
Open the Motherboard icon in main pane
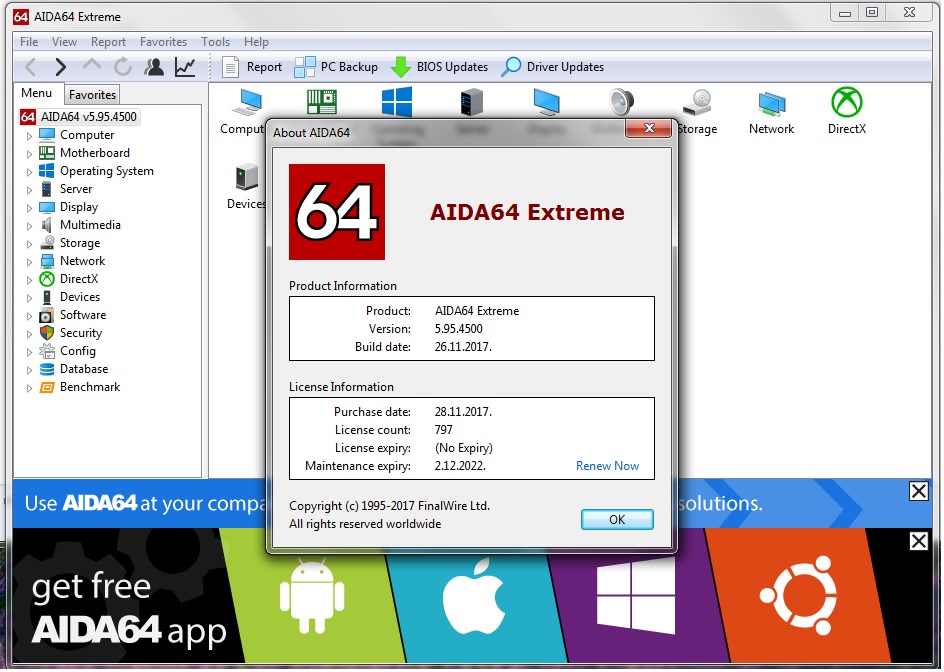(x=322, y=101)
